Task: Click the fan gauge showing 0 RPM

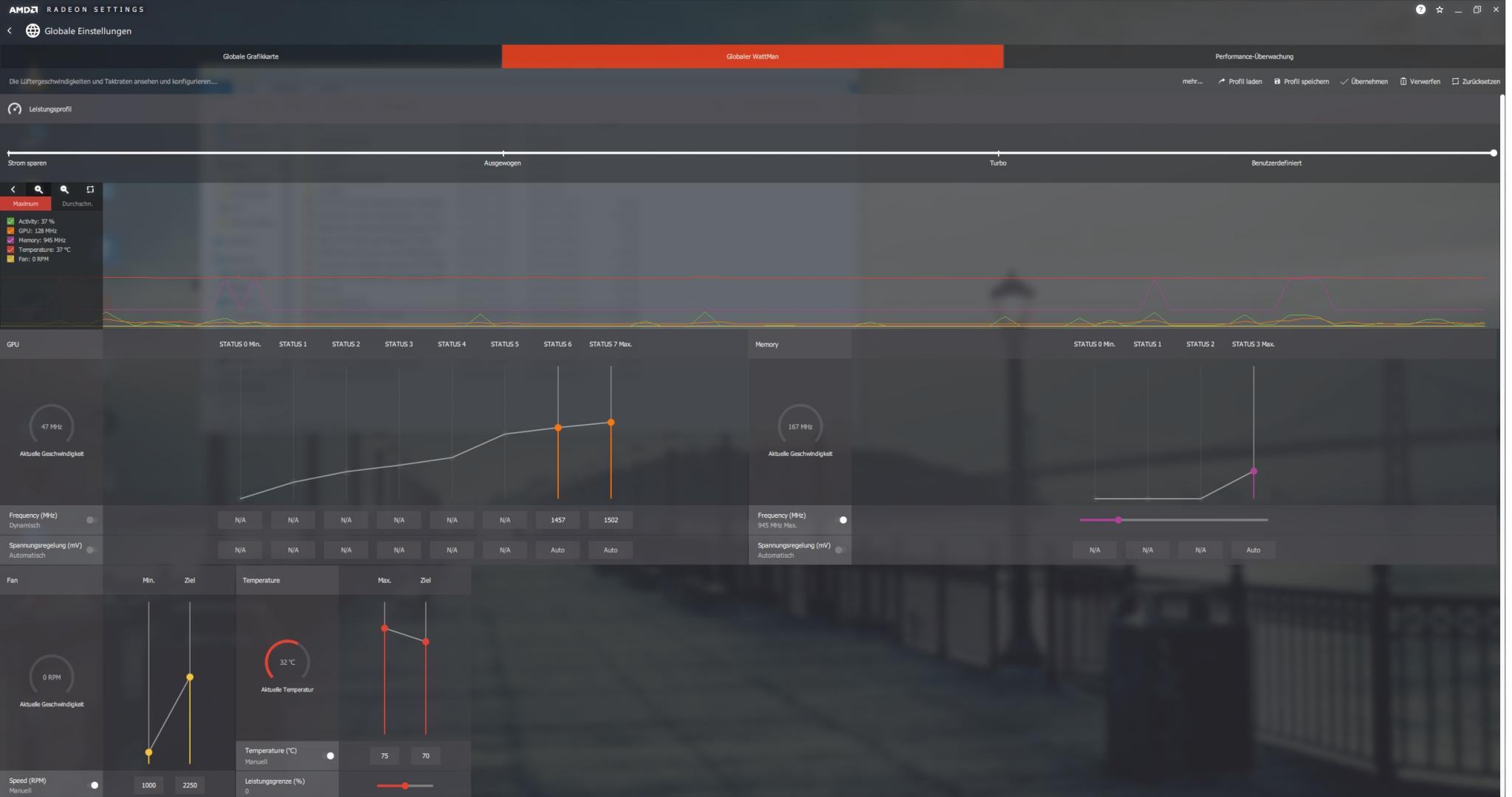Action: coord(52,677)
